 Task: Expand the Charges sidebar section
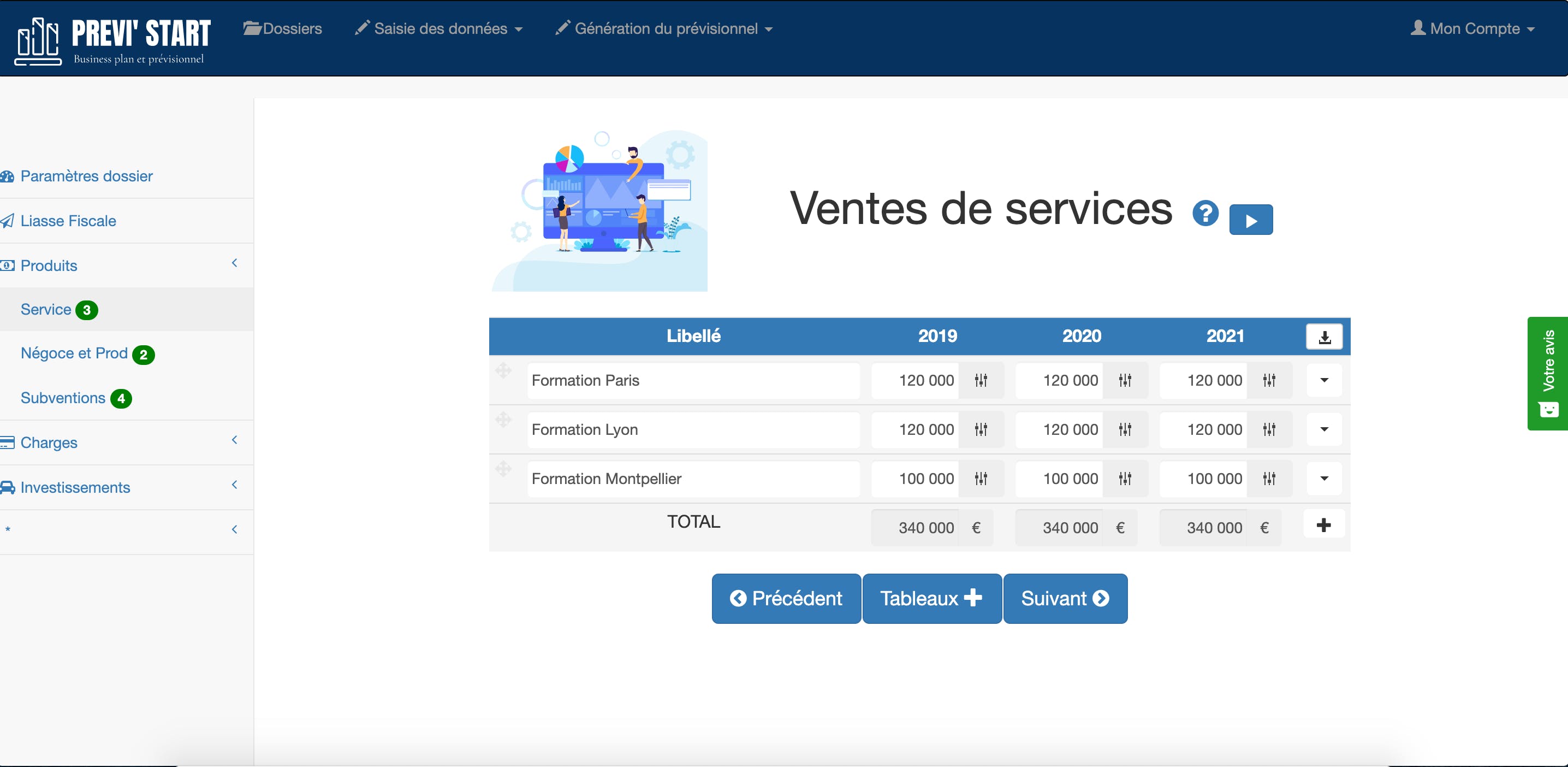click(x=49, y=443)
